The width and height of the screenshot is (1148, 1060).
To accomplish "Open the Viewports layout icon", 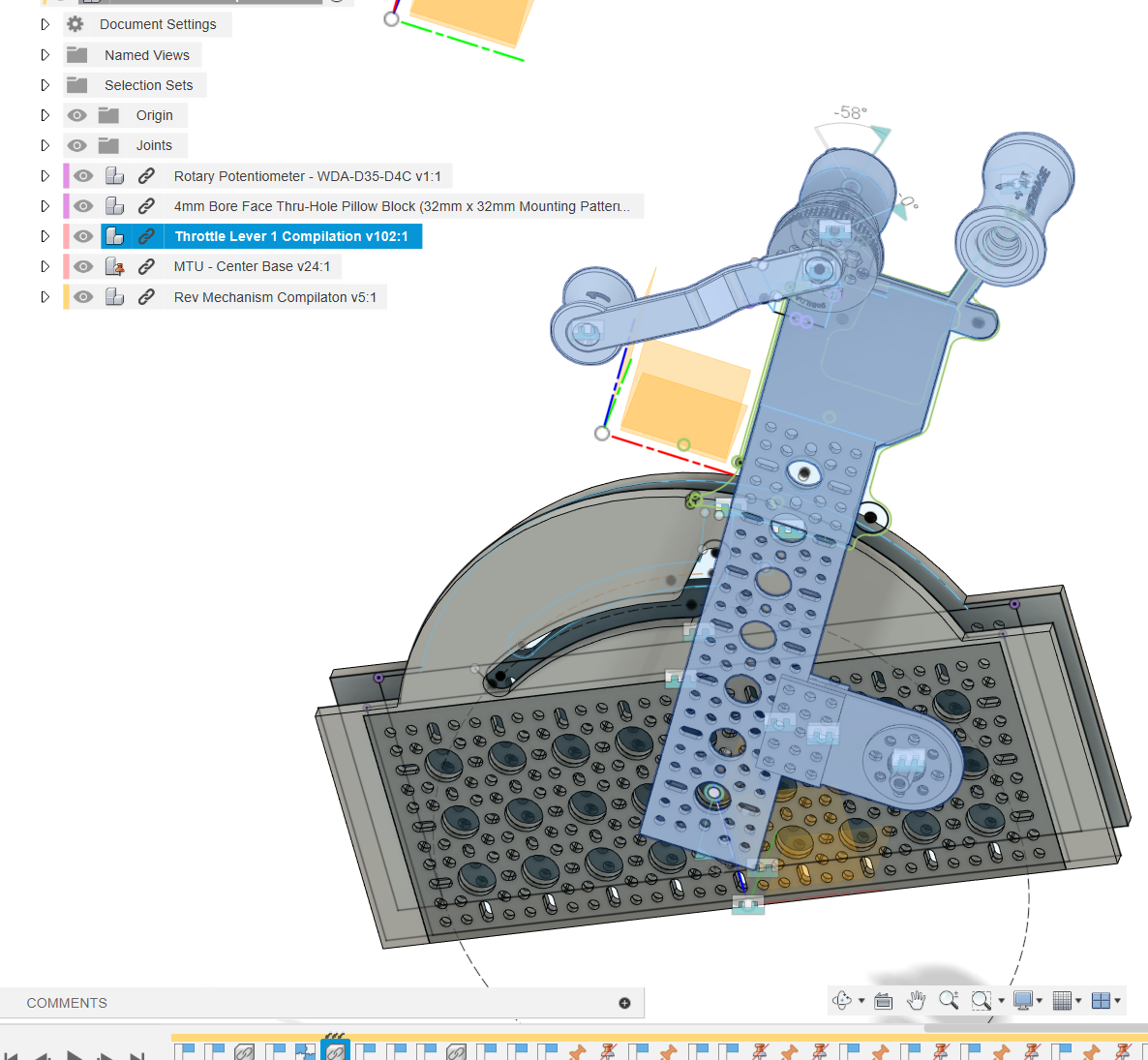I will [1101, 1000].
